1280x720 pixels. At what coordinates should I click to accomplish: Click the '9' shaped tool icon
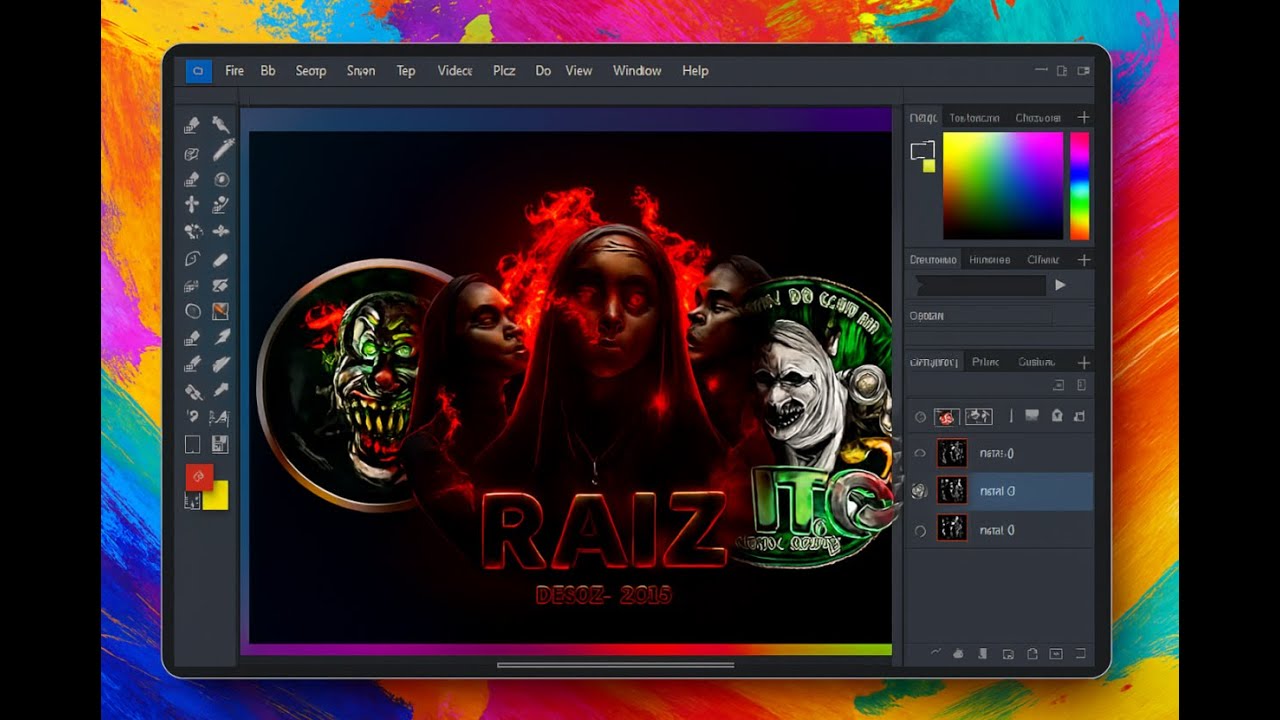click(192, 417)
